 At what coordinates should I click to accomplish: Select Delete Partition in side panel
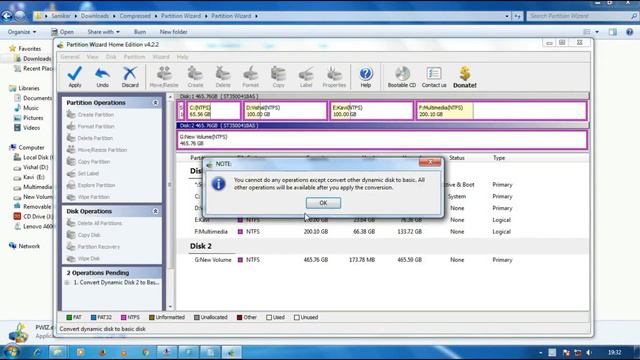(90, 138)
